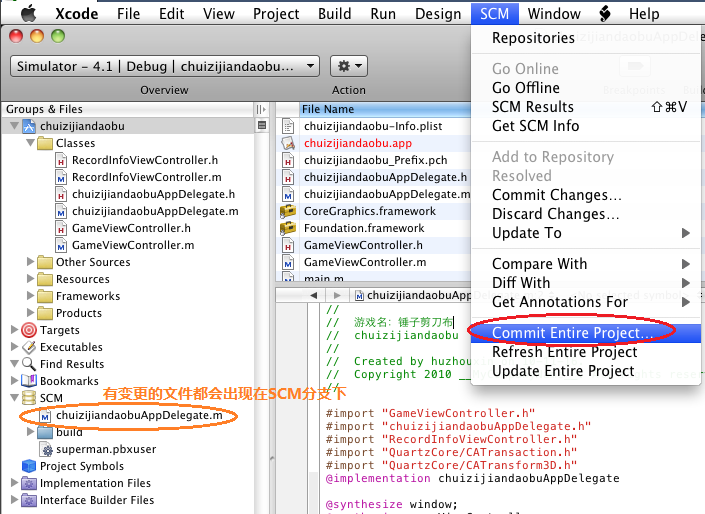Image resolution: width=705 pixels, height=514 pixels.
Task: Collapse the SCM group
Action: click(x=14, y=398)
